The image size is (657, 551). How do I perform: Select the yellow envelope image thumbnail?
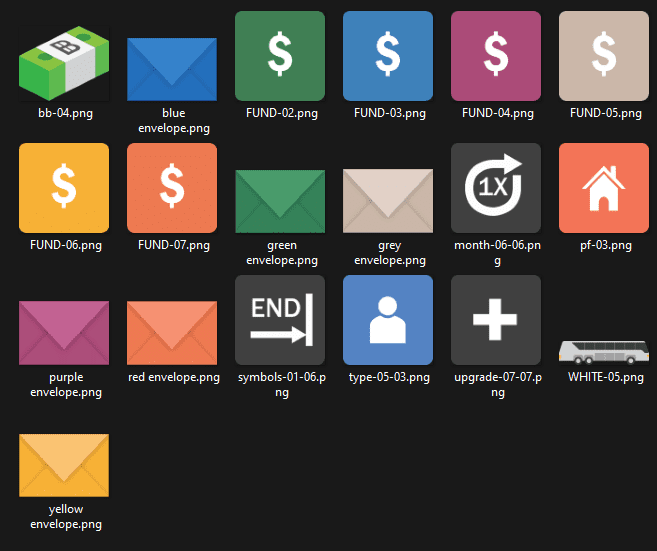point(64,465)
